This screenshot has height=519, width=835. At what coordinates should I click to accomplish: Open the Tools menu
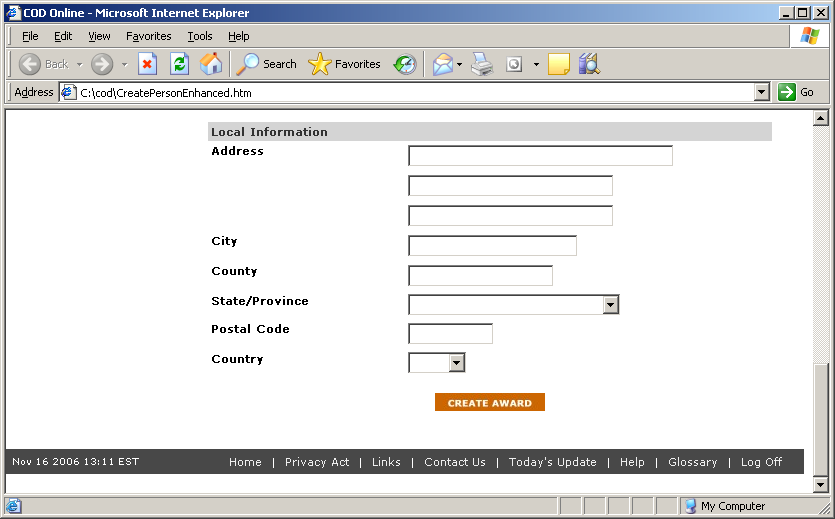(x=200, y=36)
